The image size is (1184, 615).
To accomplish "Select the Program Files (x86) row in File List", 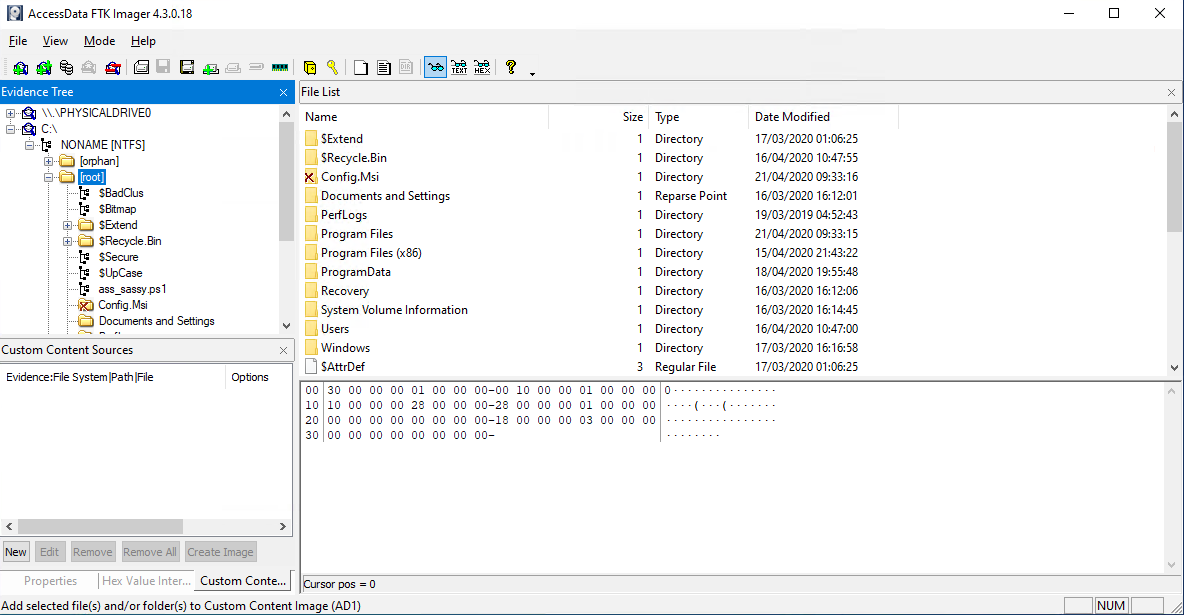I will [371, 253].
